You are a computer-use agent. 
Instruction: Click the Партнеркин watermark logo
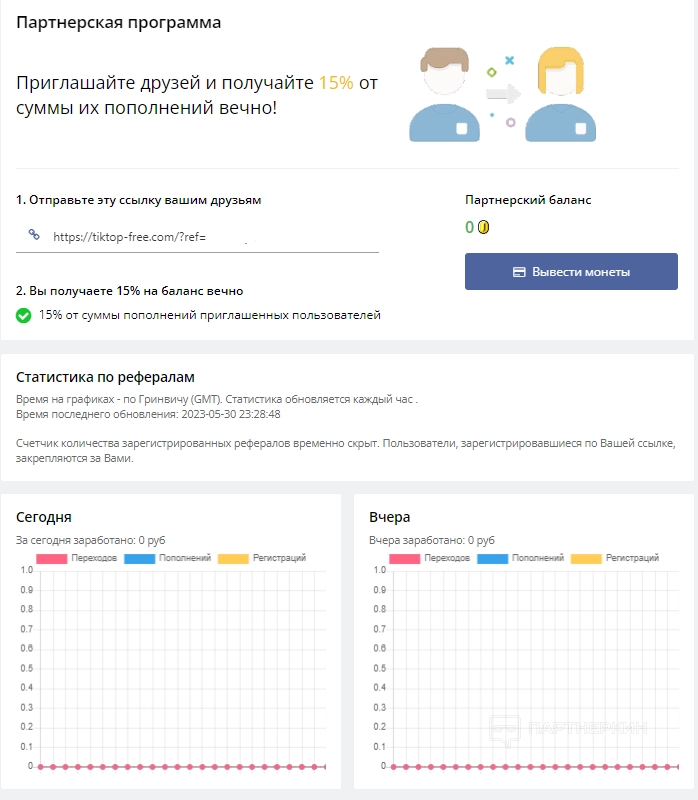tap(567, 728)
